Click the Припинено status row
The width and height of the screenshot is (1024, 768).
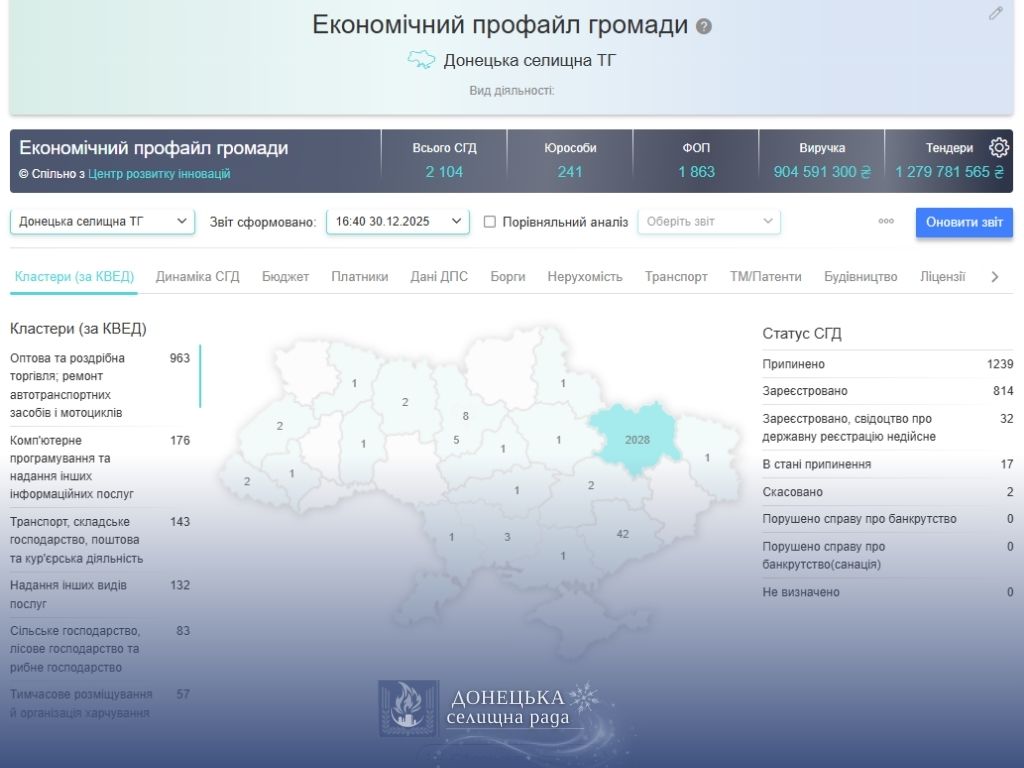pyautogui.click(x=887, y=364)
